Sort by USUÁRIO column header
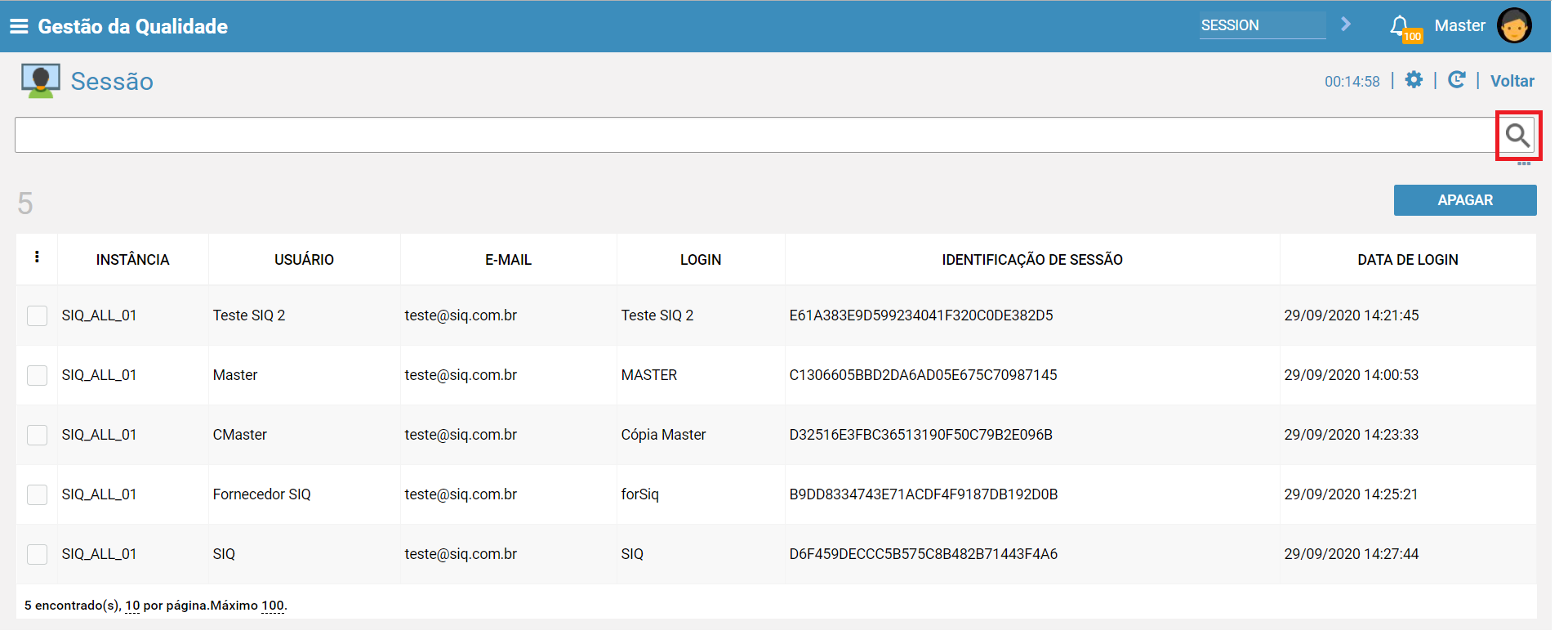 pyautogui.click(x=304, y=260)
